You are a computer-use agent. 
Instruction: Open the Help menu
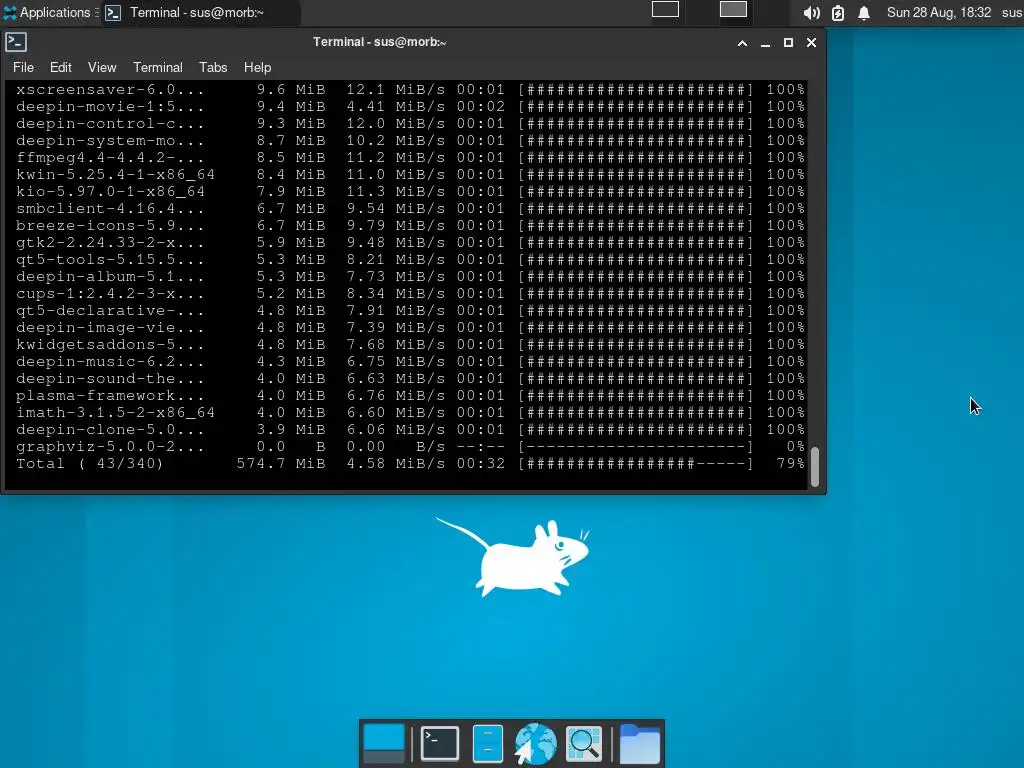click(x=257, y=67)
